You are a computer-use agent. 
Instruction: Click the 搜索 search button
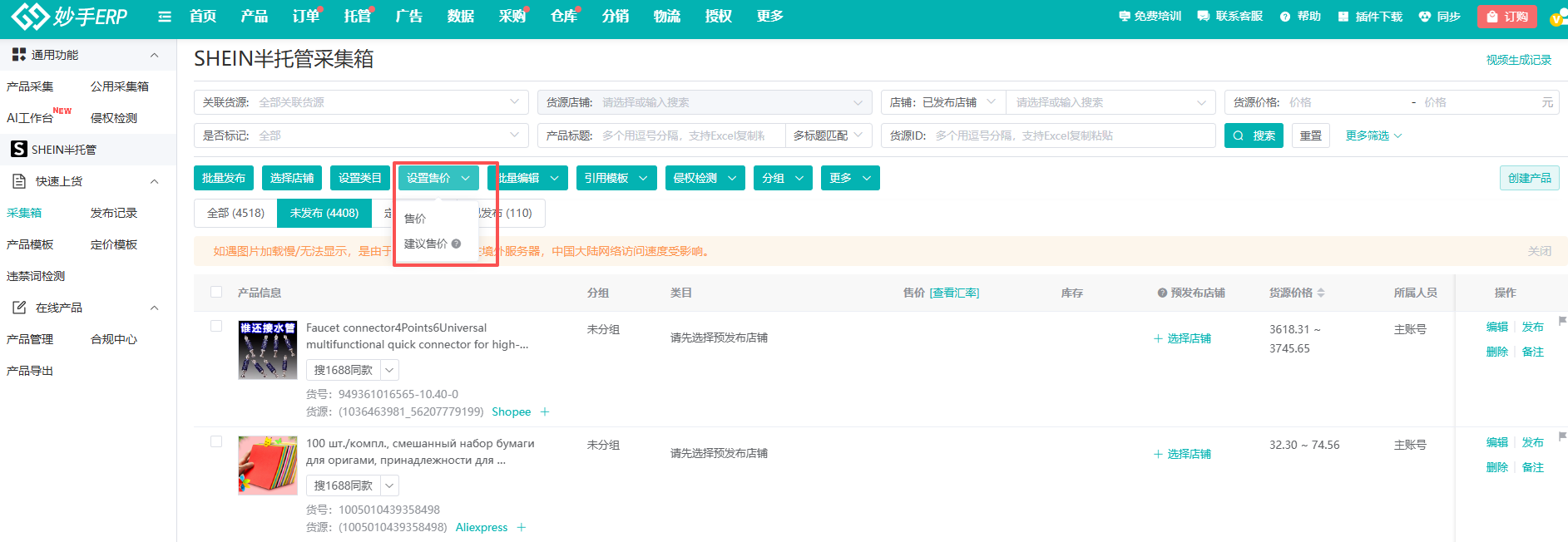pyautogui.click(x=1254, y=135)
